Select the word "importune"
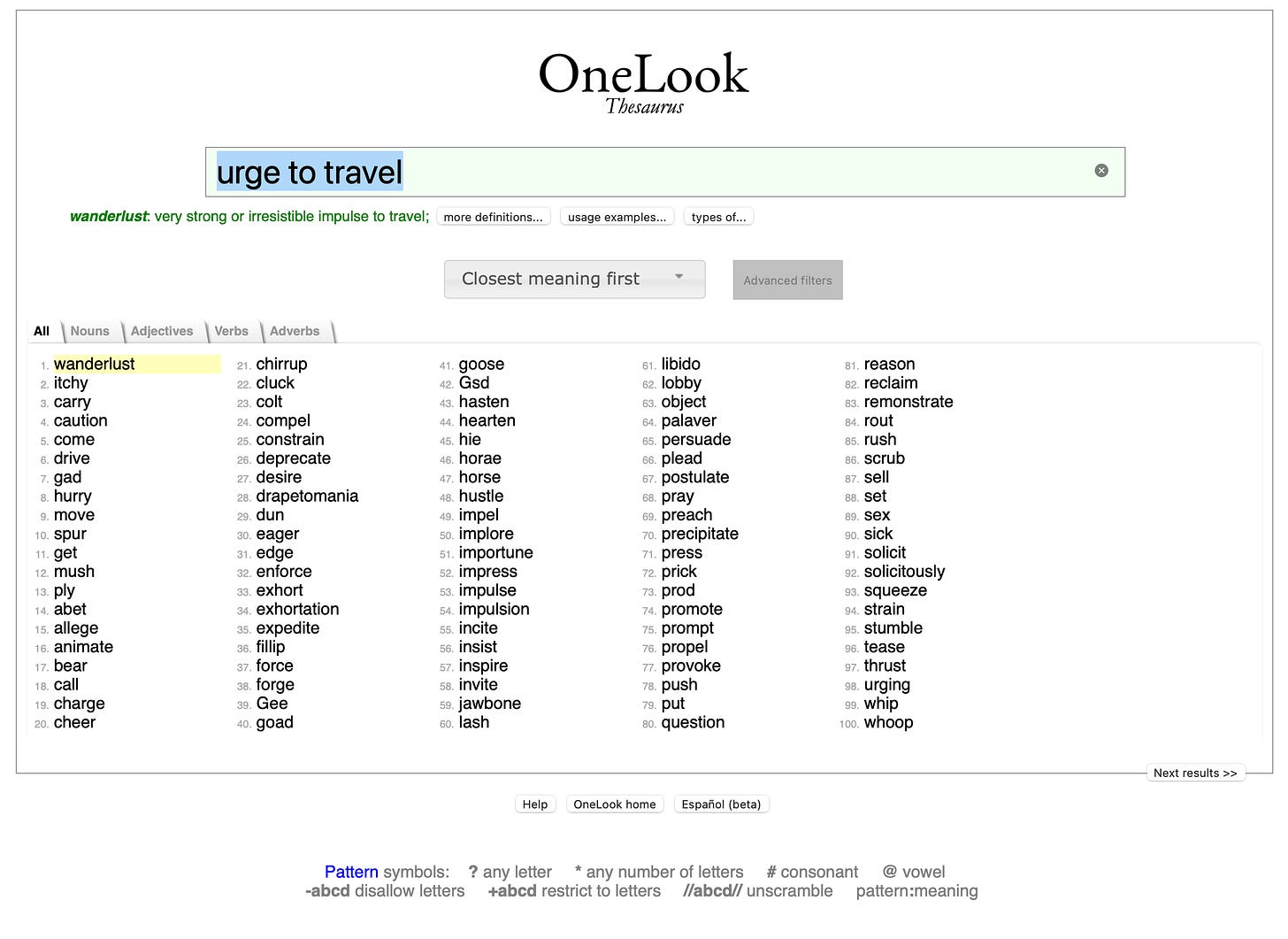 495,552
